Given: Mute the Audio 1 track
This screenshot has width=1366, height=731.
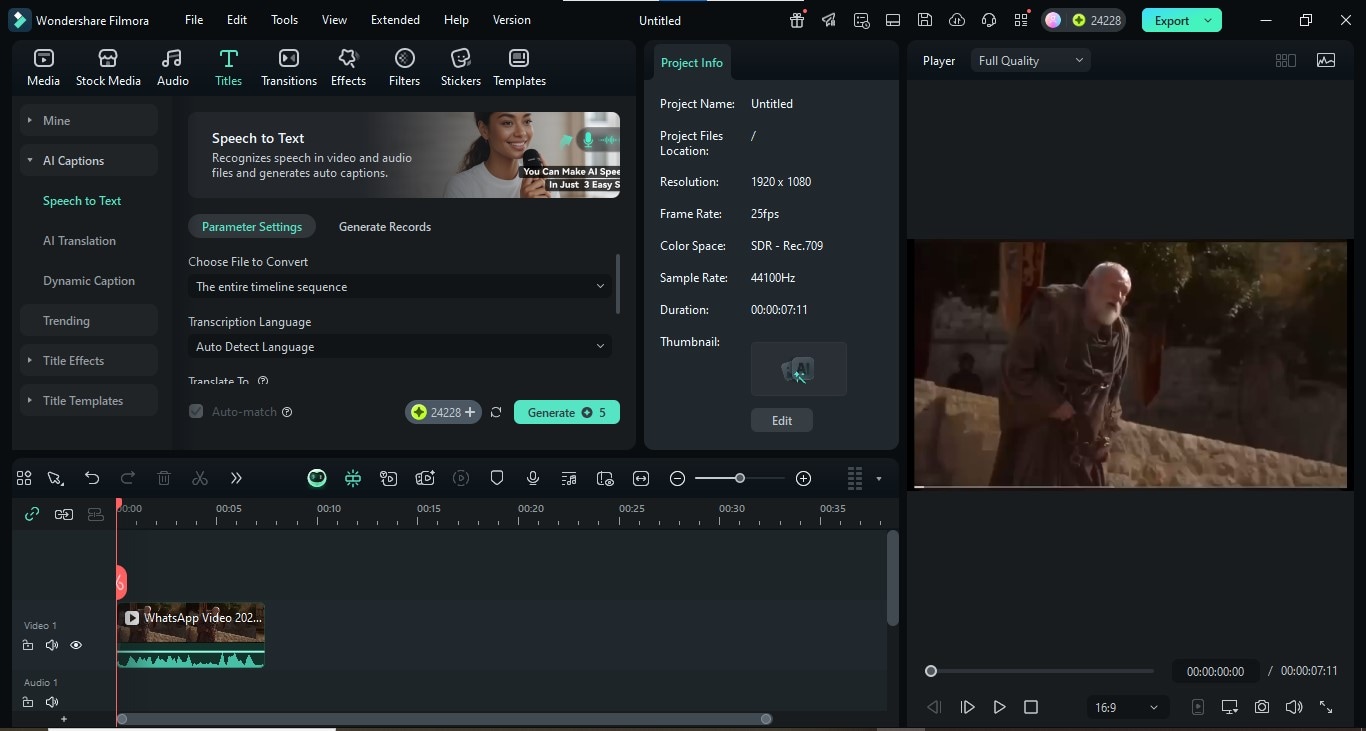Looking at the screenshot, I should (52, 702).
